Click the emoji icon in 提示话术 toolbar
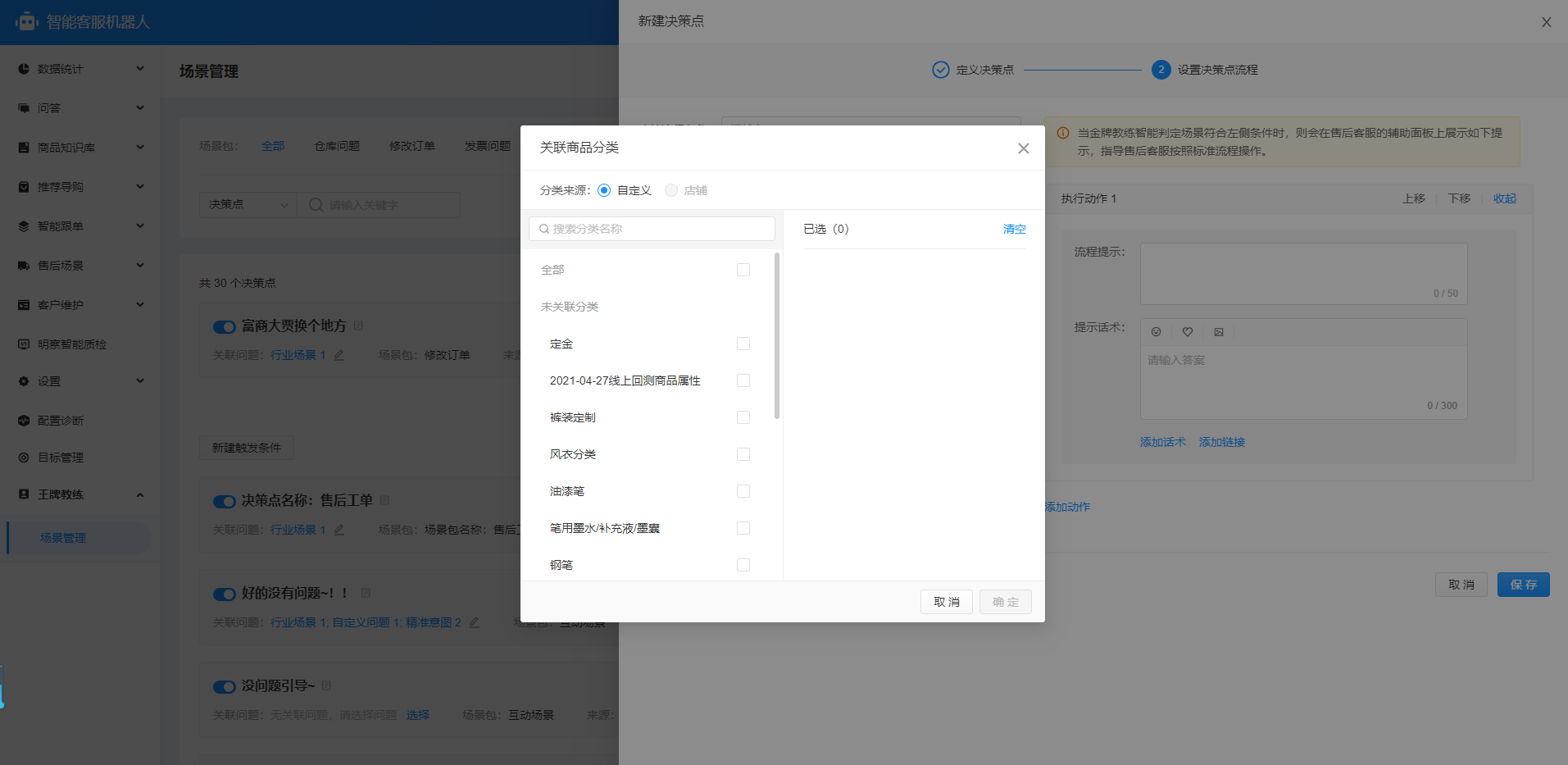Image resolution: width=1568 pixels, height=765 pixels. 1156,332
